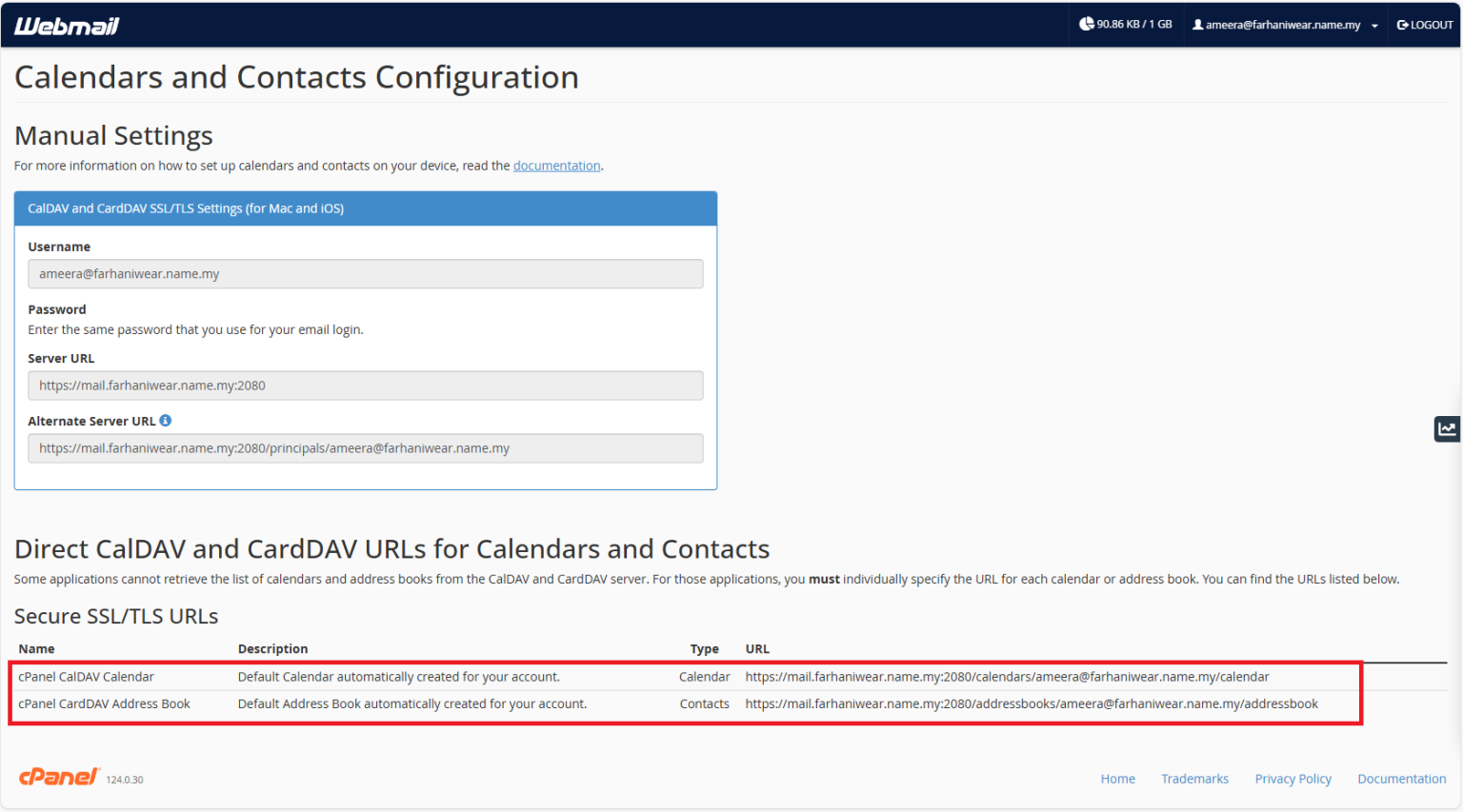
Task: Click the cPanel logo in the footer
Action: (x=59, y=776)
